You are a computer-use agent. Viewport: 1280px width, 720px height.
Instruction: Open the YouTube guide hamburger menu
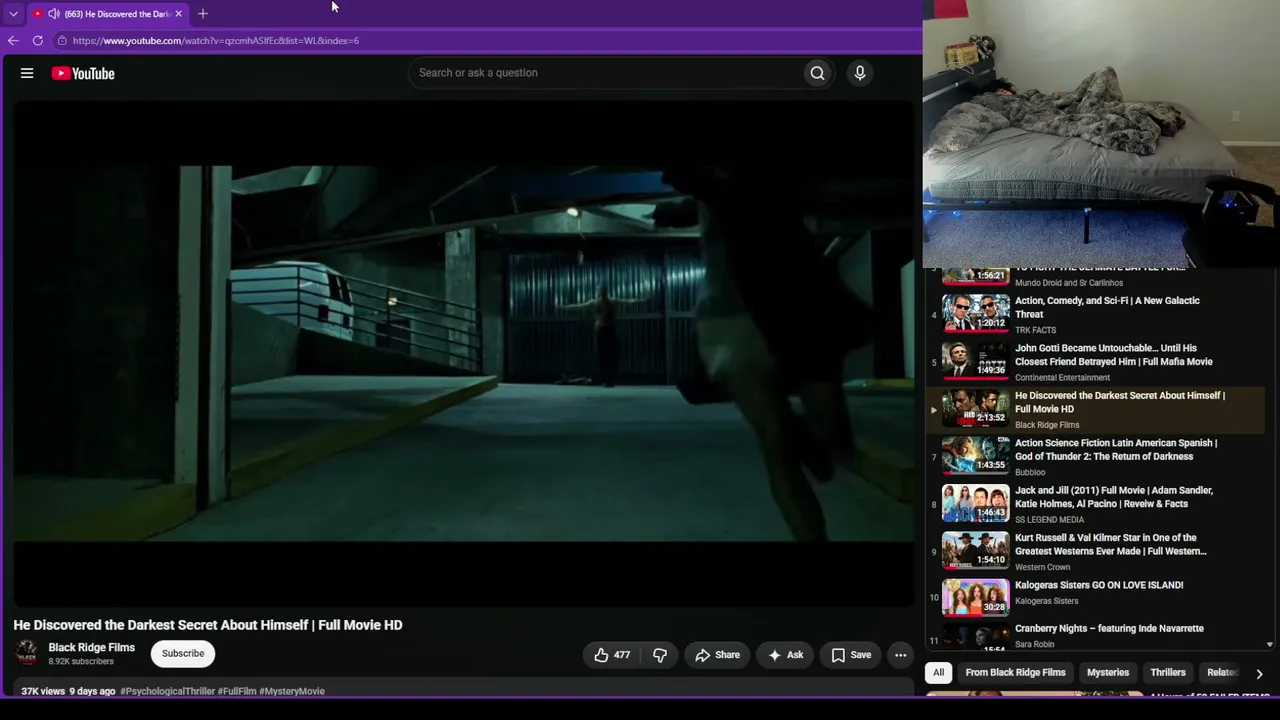tap(27, 73)
